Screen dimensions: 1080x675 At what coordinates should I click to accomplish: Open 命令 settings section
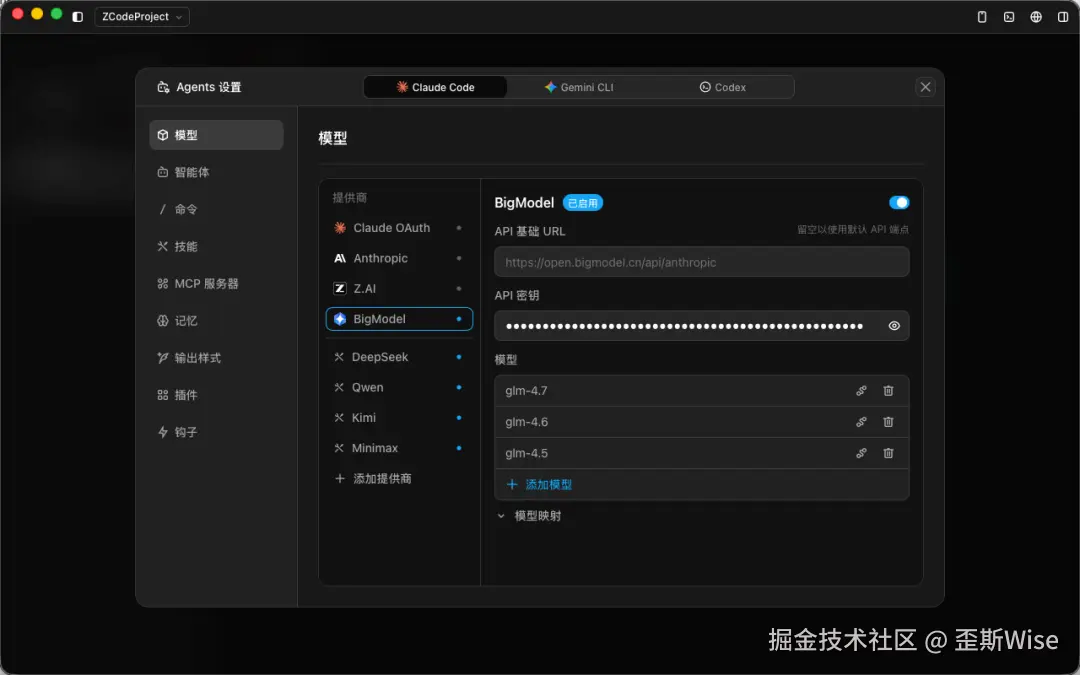[216, 209]
